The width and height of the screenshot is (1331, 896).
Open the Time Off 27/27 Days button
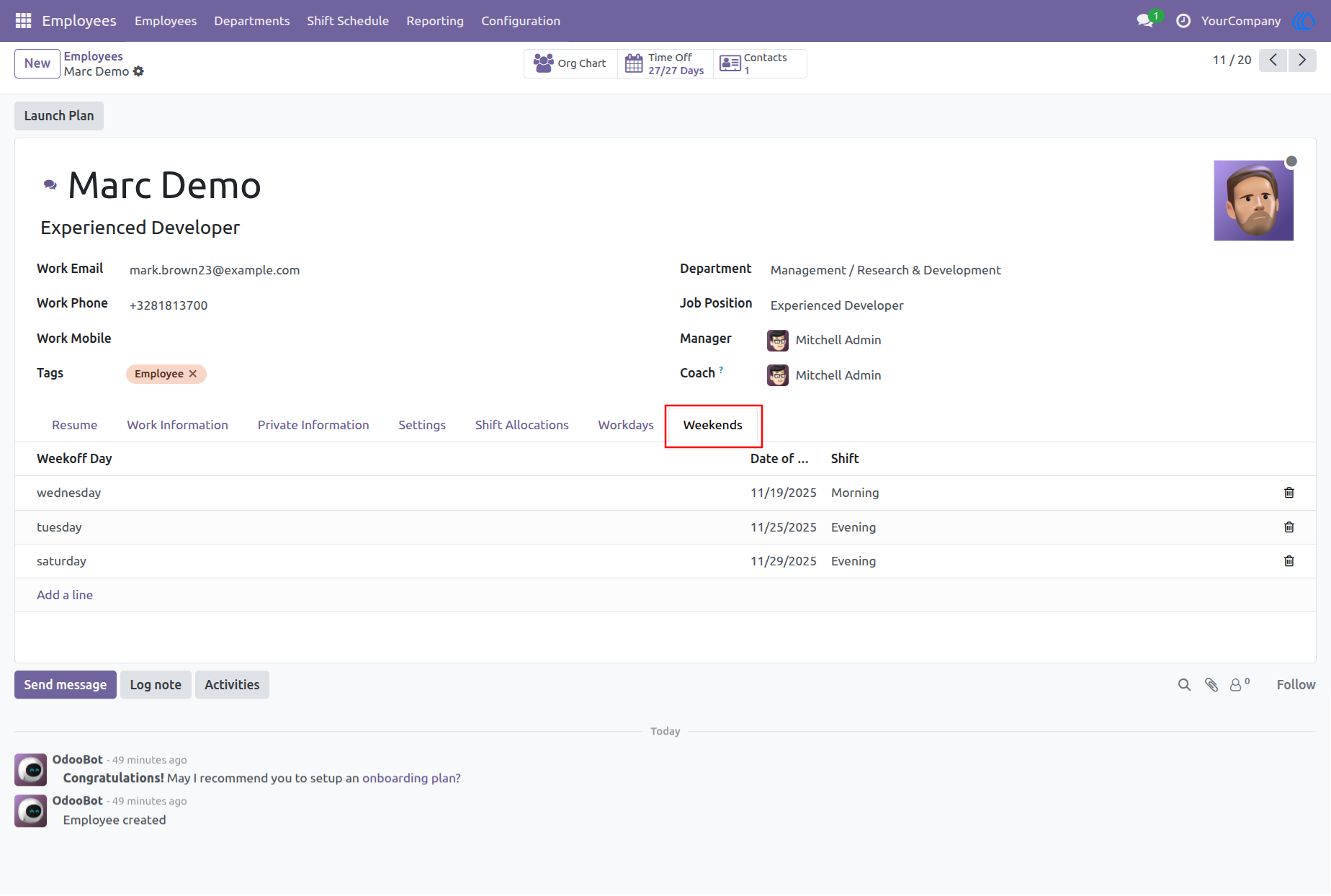665,63
